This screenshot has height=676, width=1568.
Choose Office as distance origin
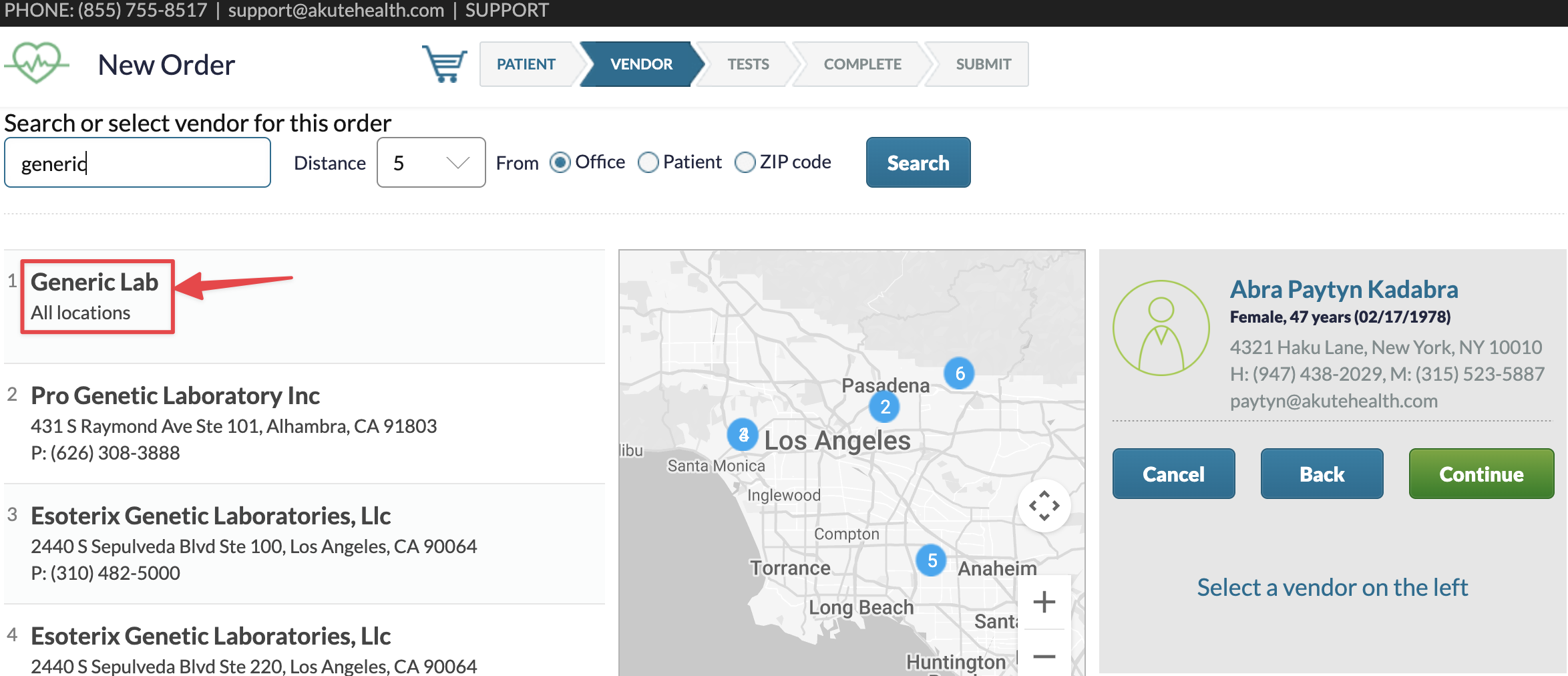click(560, 162)
